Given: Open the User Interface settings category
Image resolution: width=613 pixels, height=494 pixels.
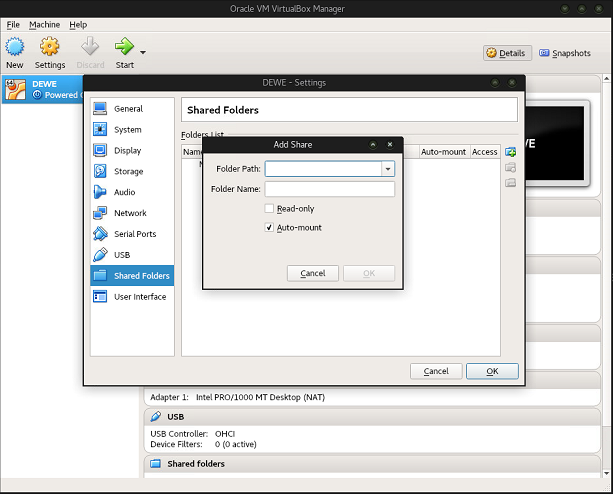Looking at the screenshot, I should [132, 297].
